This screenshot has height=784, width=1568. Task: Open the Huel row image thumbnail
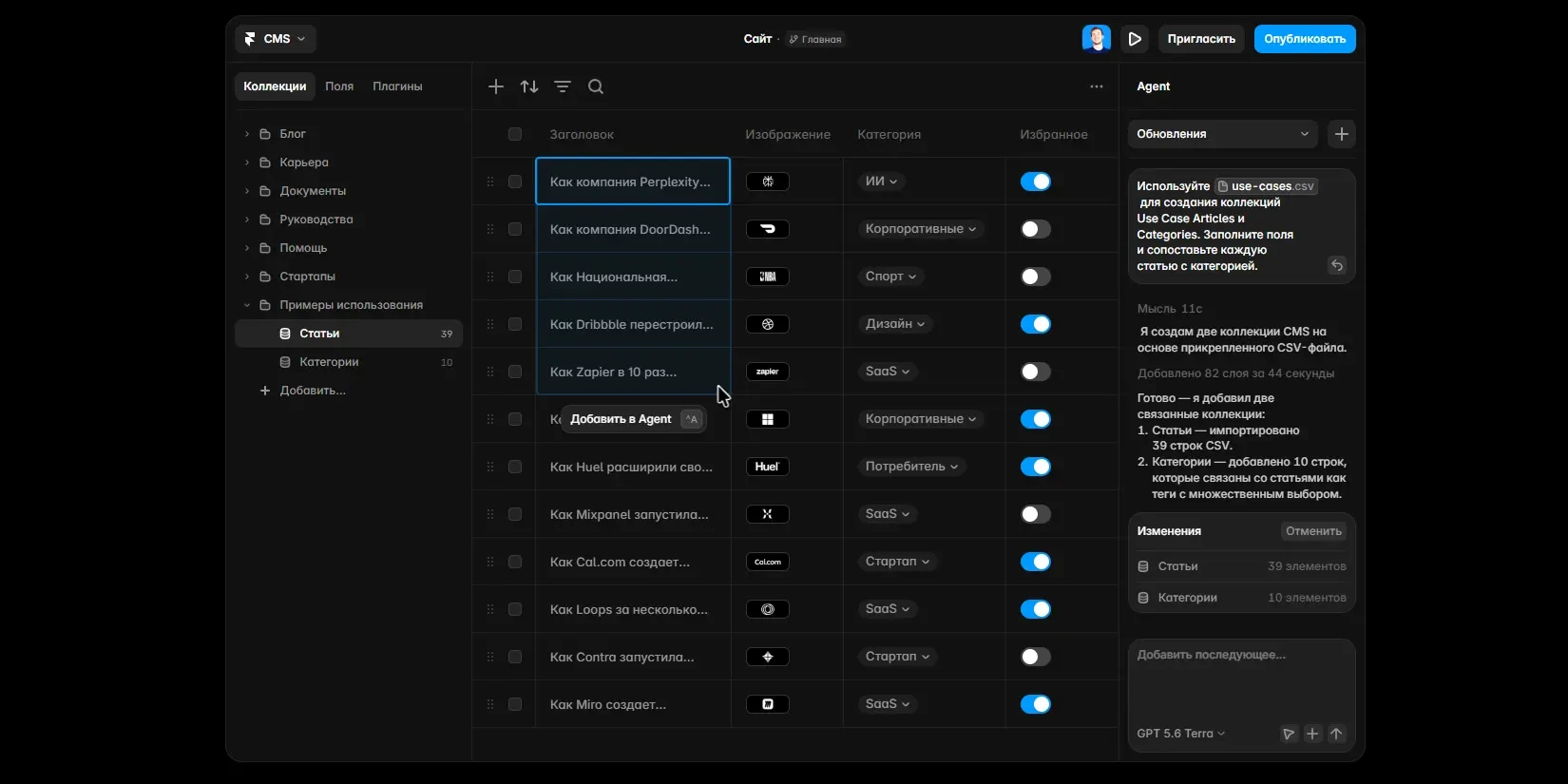(768, 467)
